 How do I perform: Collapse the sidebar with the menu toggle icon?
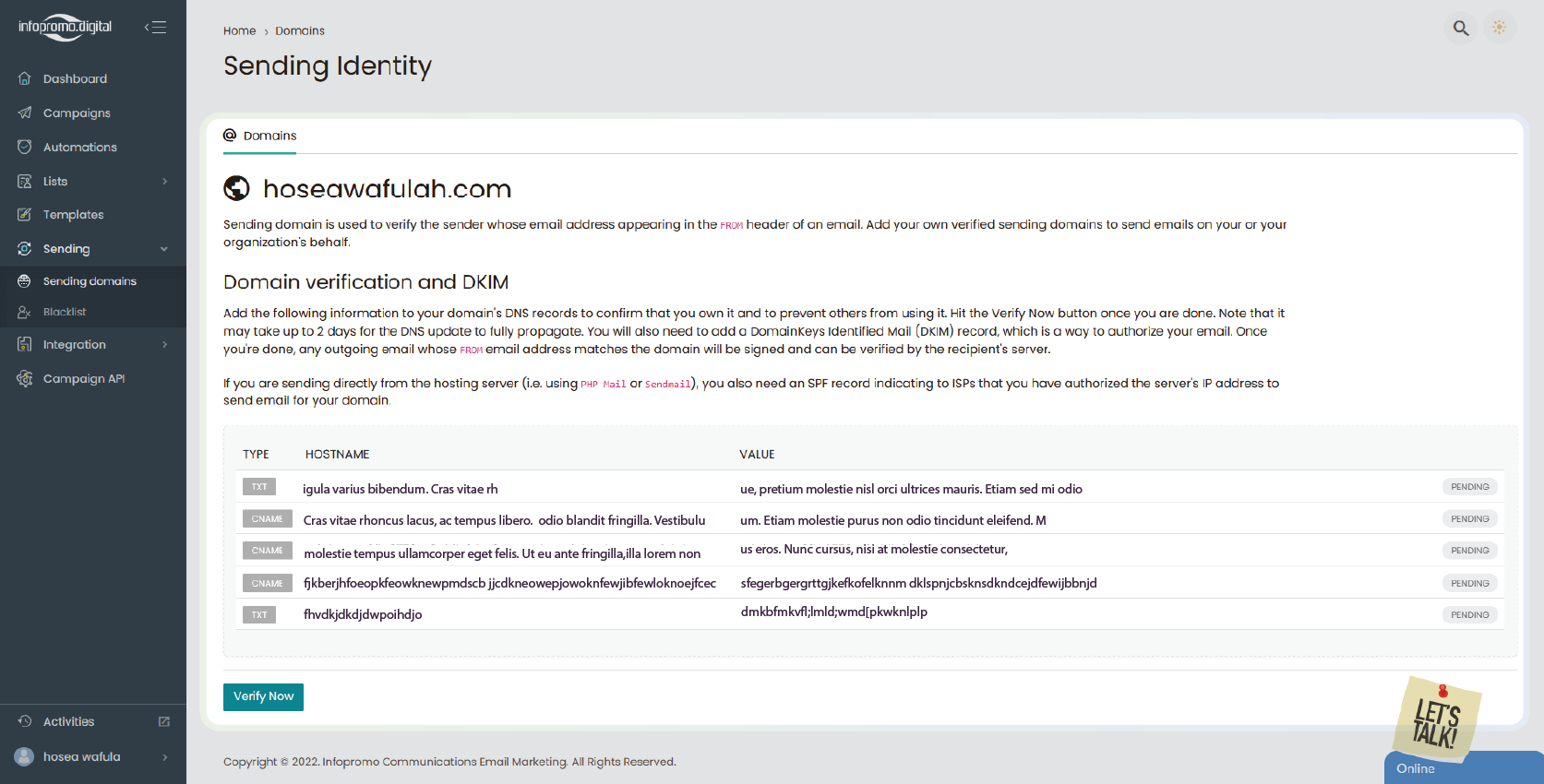(155, 28)
